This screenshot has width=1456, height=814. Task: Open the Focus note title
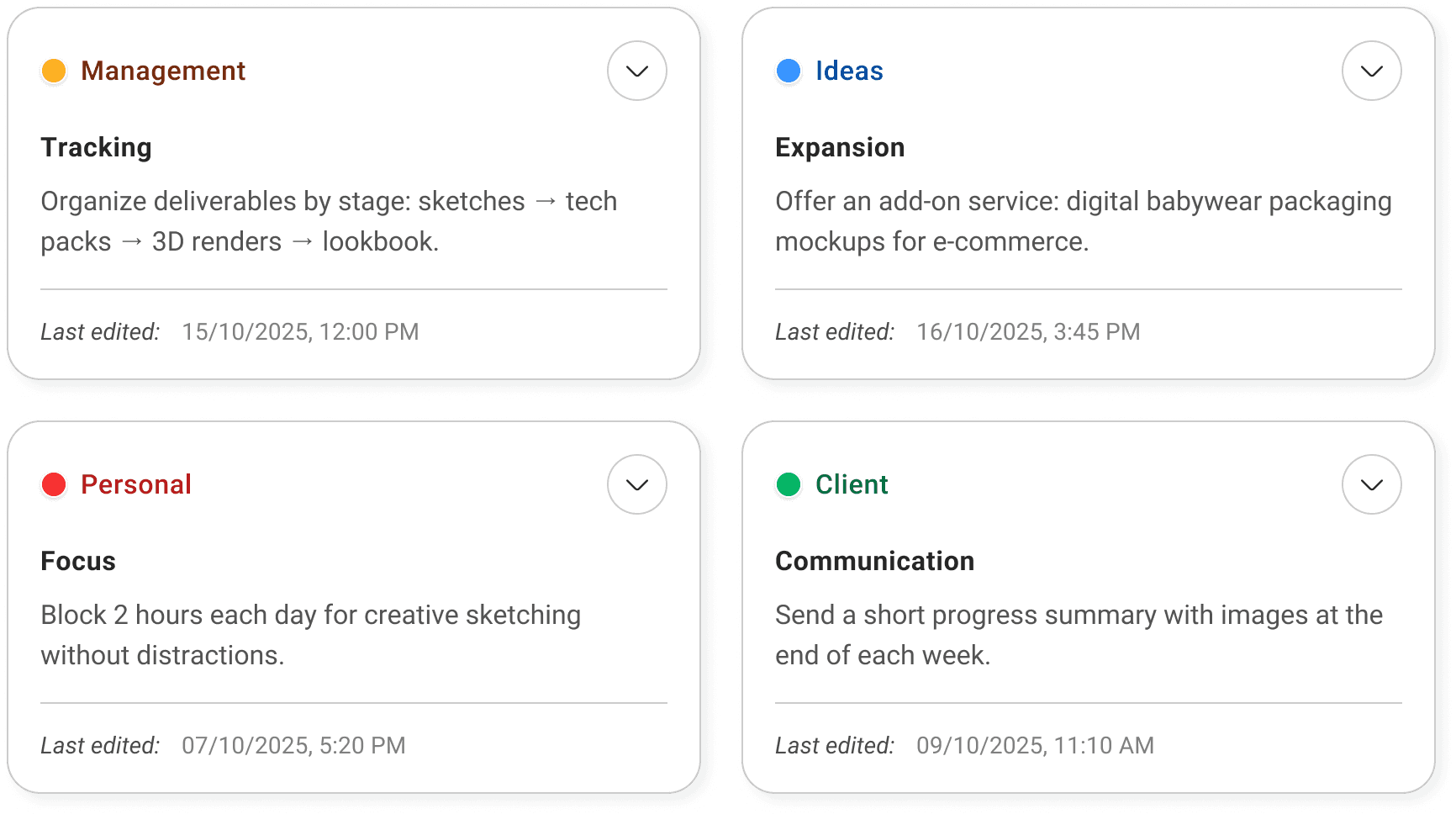[78, 561]
